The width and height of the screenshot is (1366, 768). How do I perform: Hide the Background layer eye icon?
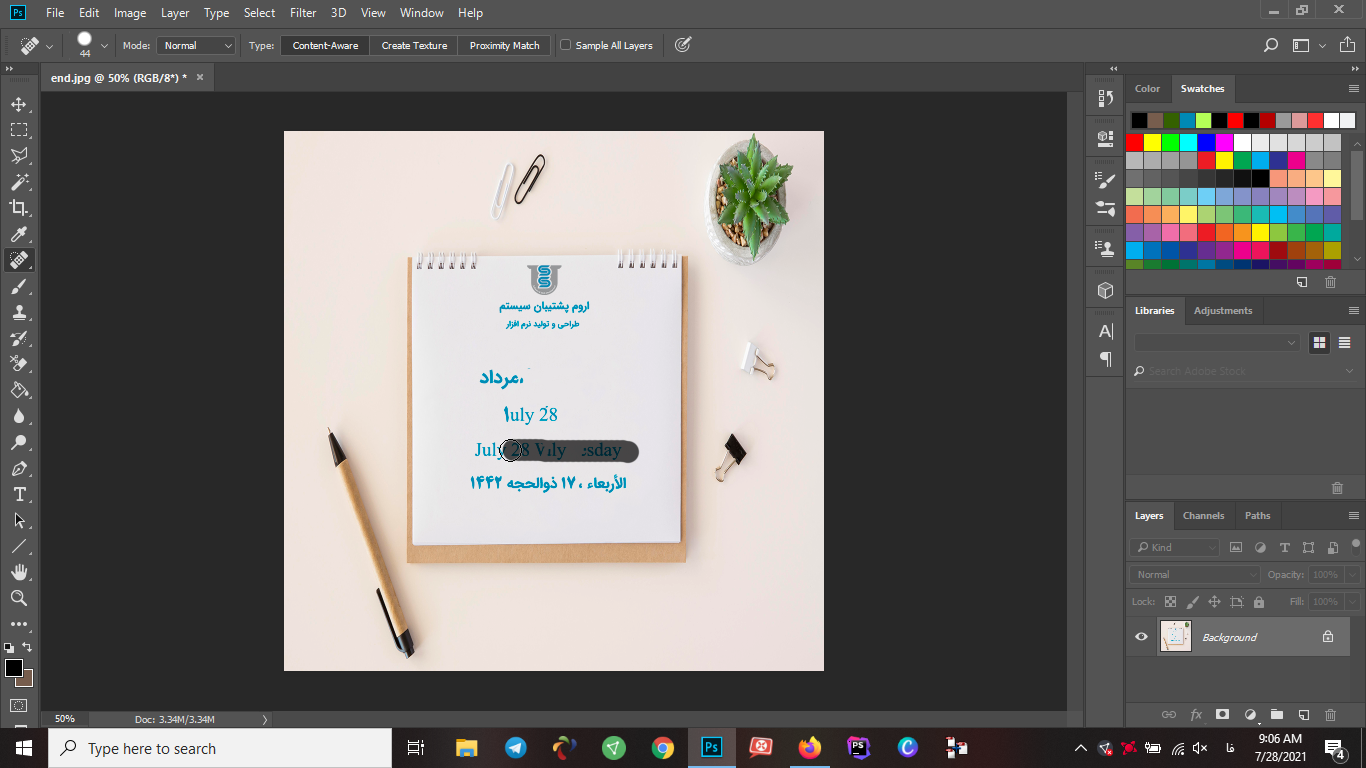(x=1141, y=637)
